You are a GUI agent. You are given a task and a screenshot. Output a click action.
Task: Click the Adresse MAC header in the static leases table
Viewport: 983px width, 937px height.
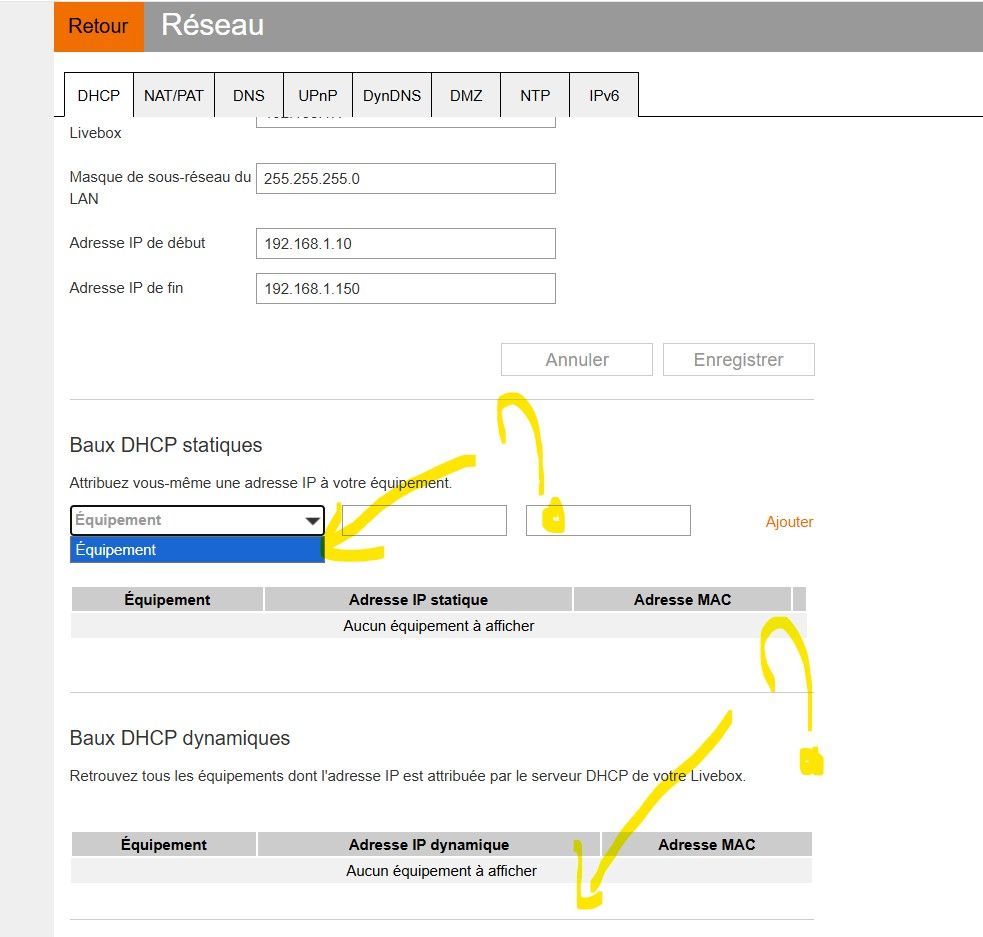(682, 599)
